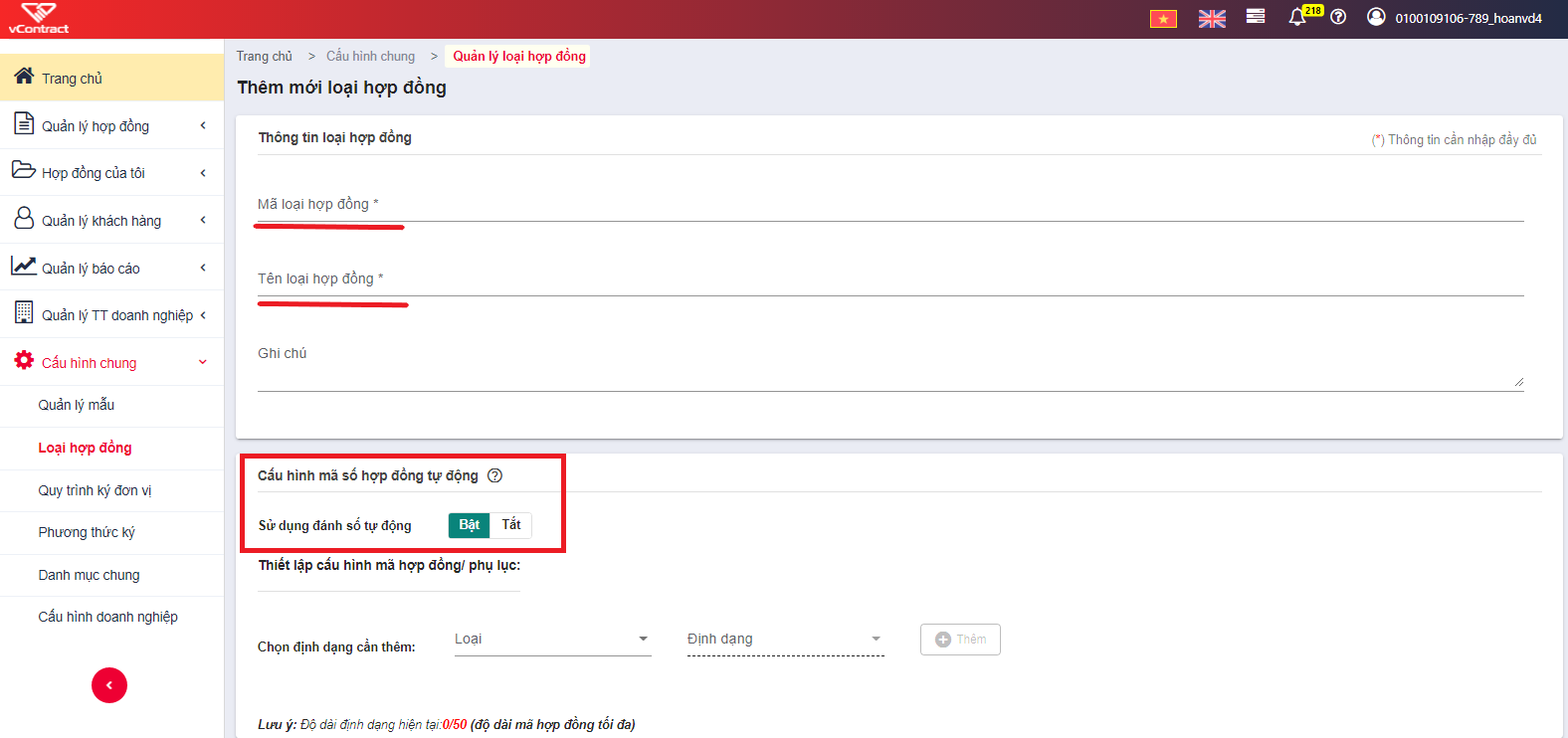The height and width of the screenshot is (738, 1568).
Task: Click the Thêm button
Action: tap(960, 640)
